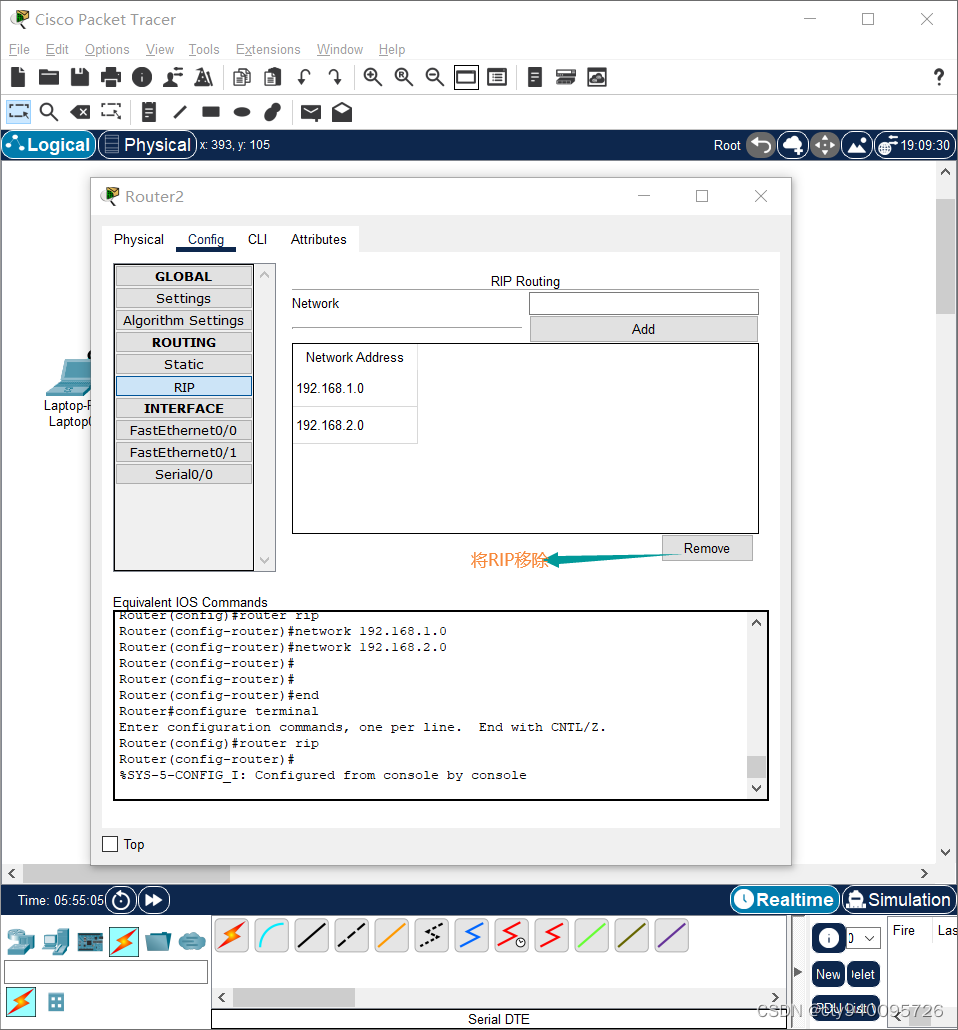958x1030 pixels.
Task: Click the Add Simple PDU envelope icon
Action: pos(311,113)
